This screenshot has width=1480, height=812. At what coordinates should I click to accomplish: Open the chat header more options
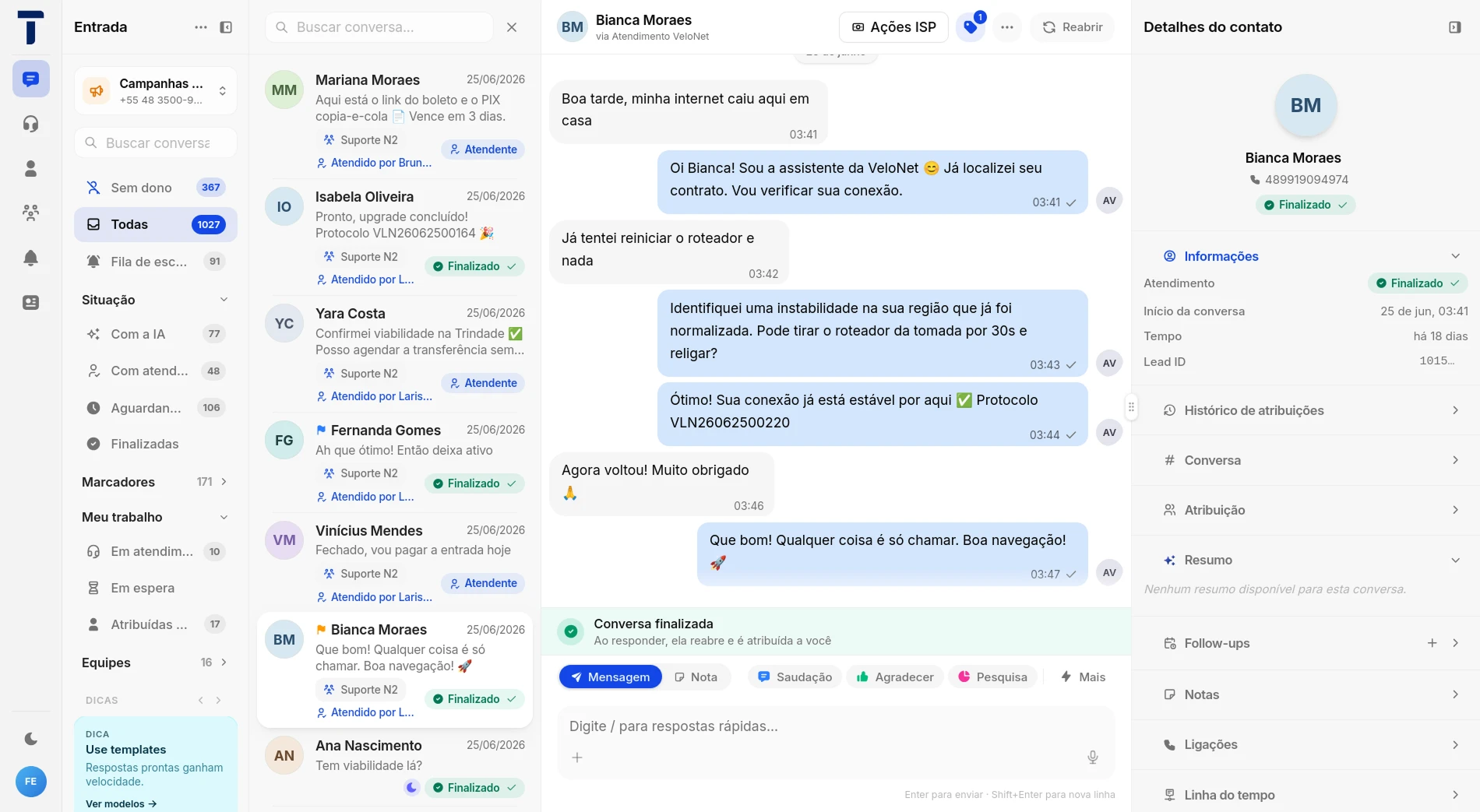tap(1007, 27)
